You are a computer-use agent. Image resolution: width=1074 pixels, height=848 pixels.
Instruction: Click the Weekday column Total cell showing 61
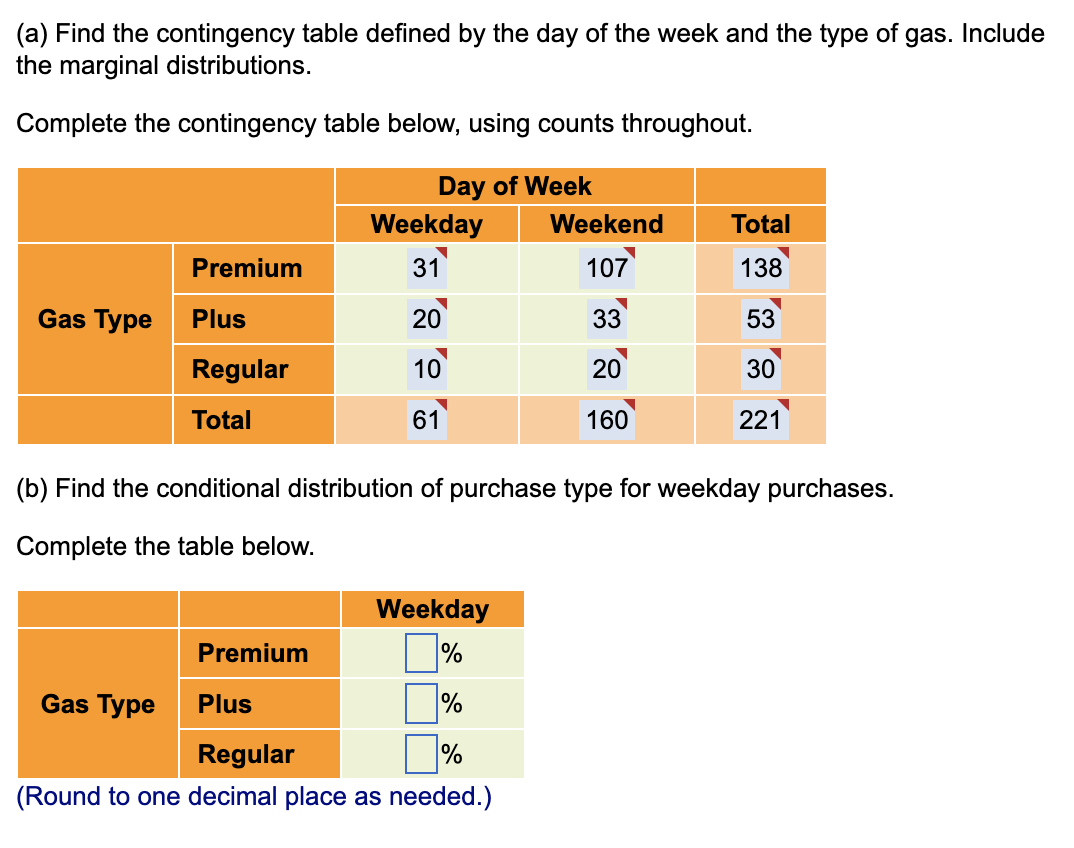point(427,420)
